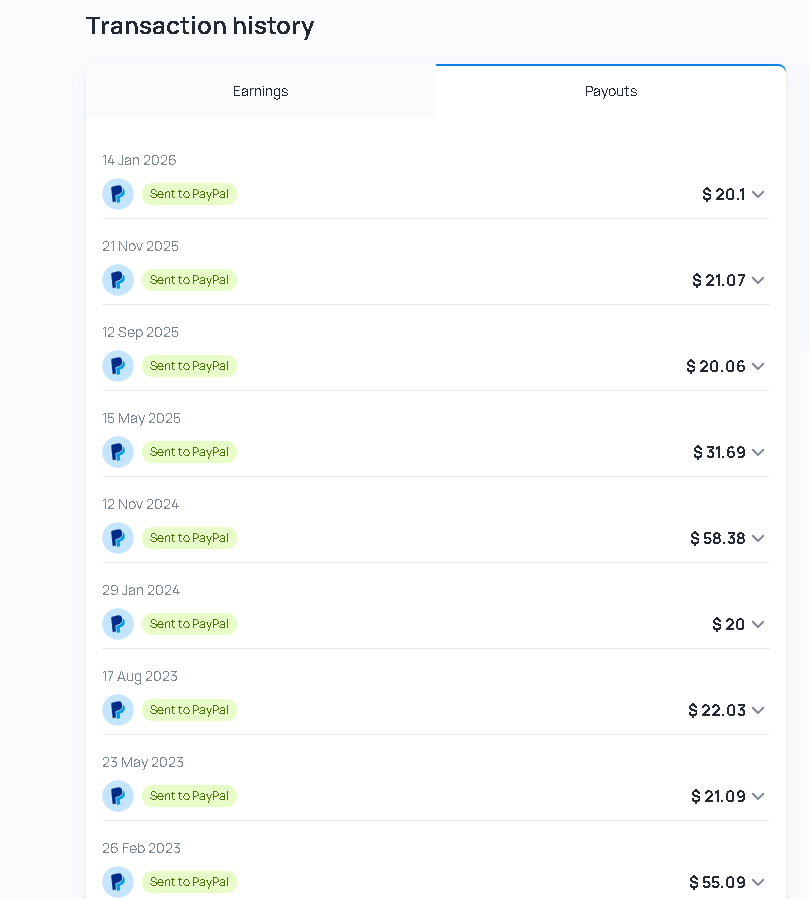This screenshot has width=809, height=899.
Task: Click the PayPal icon for 12 Nov 2024 payout
Action: [118, 538]
